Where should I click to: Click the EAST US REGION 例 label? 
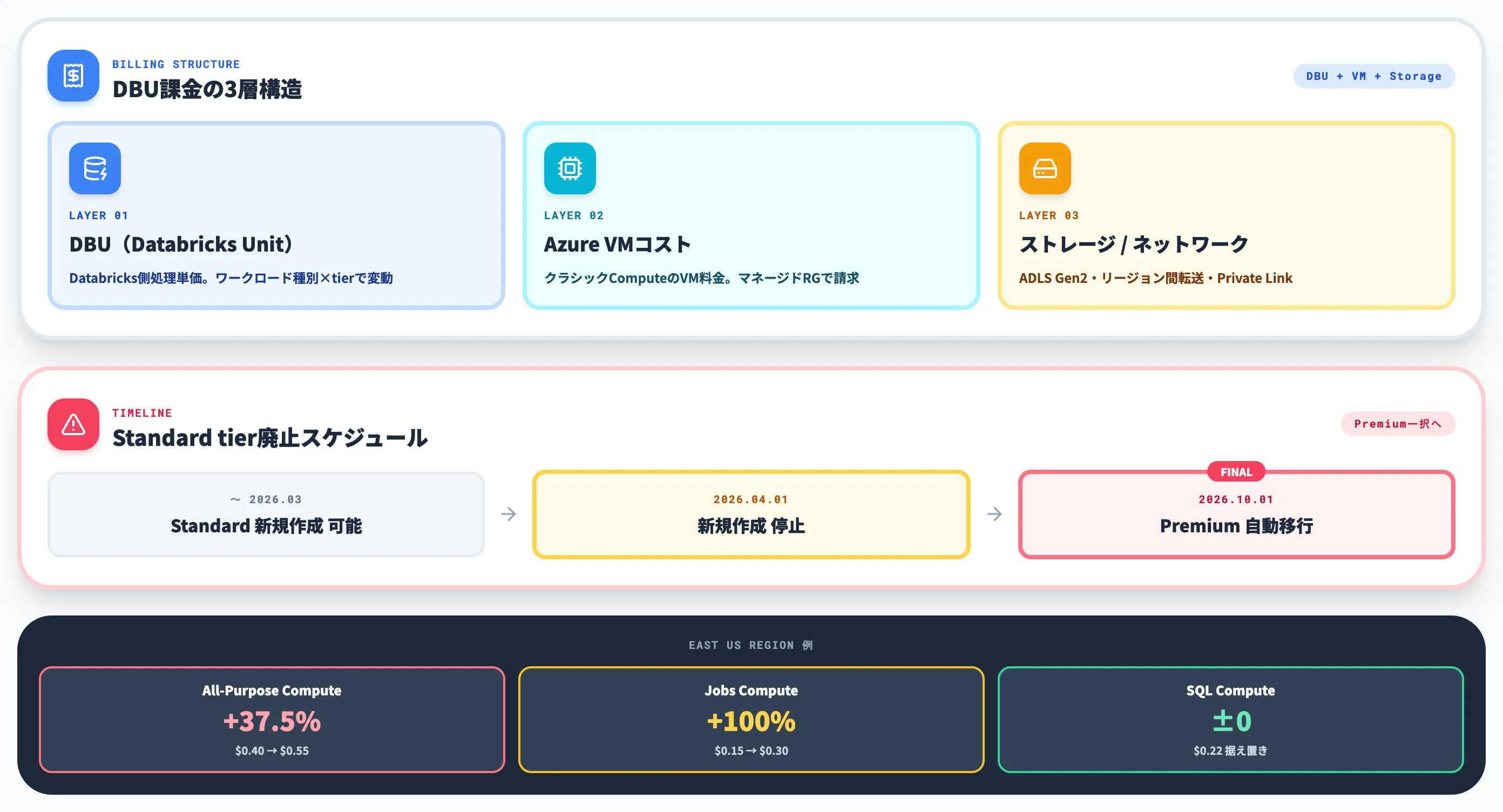point(751,645)
